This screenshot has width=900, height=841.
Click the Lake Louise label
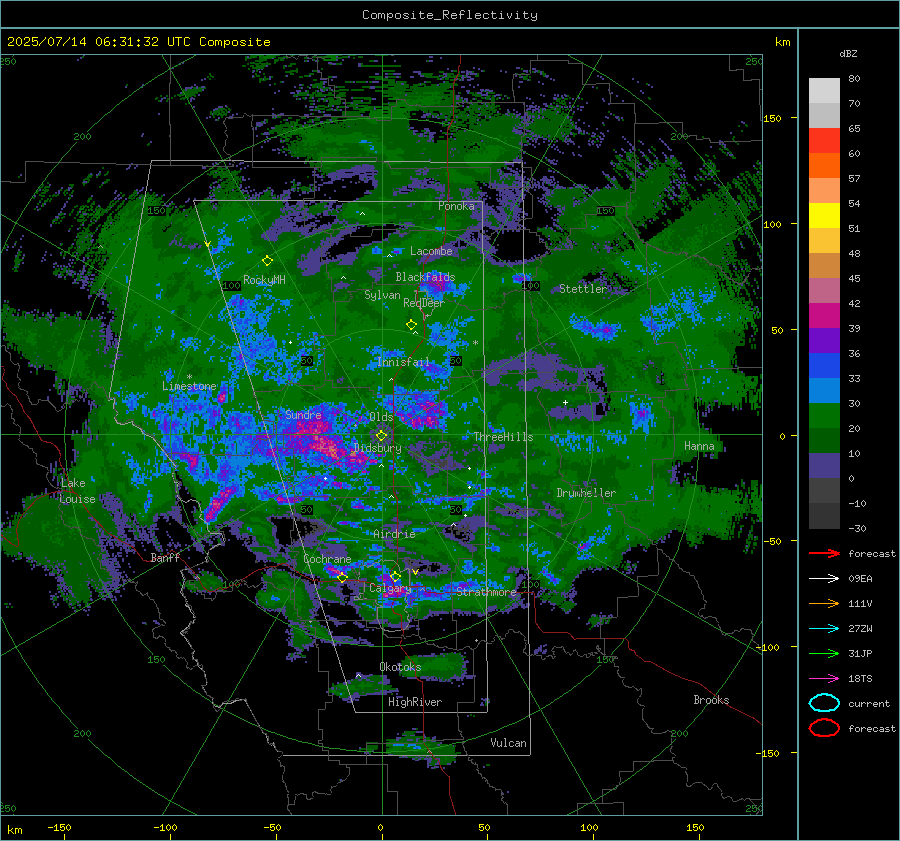(x=77, y=491)
